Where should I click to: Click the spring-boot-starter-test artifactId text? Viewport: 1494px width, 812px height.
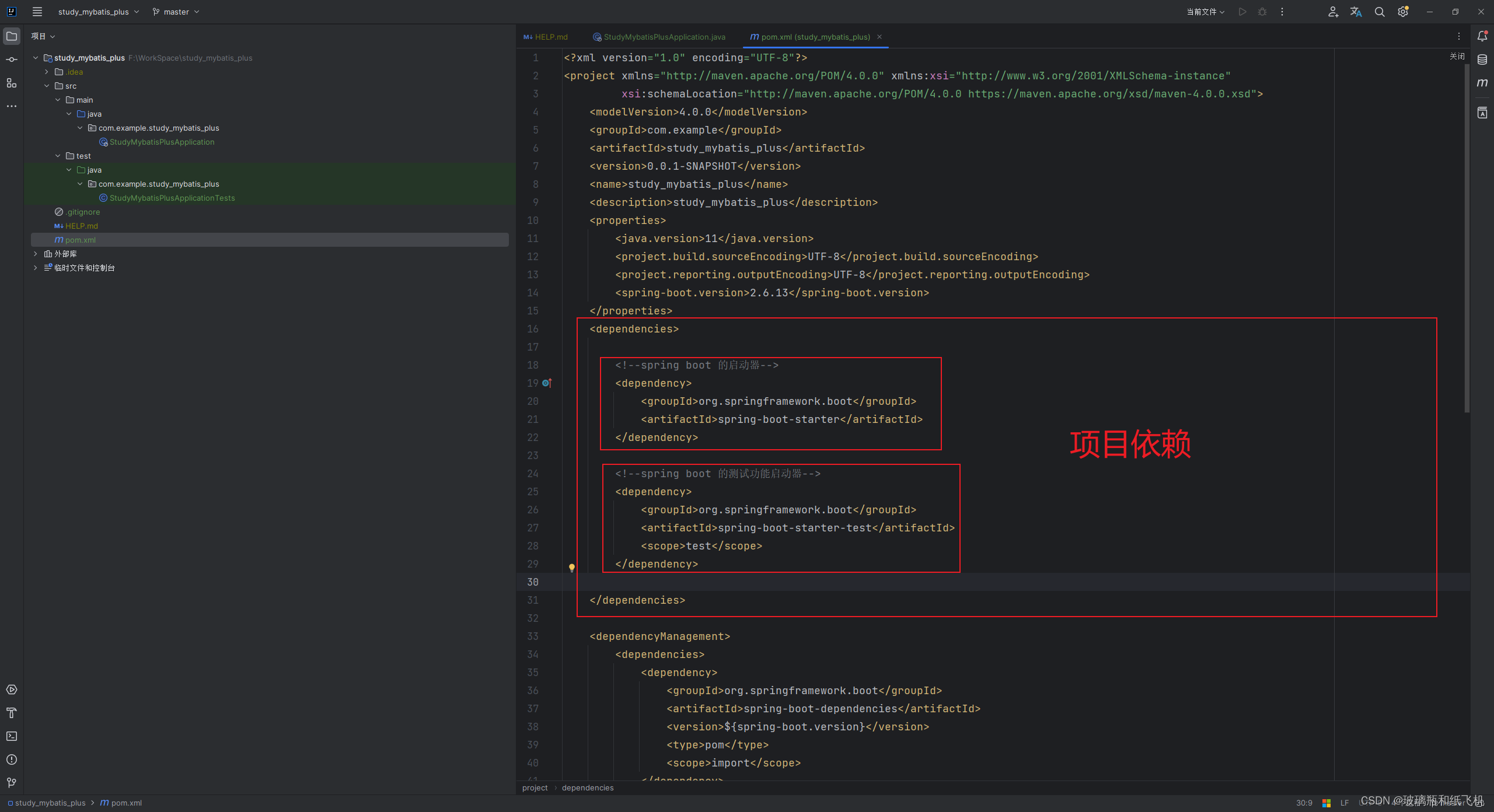795,528
